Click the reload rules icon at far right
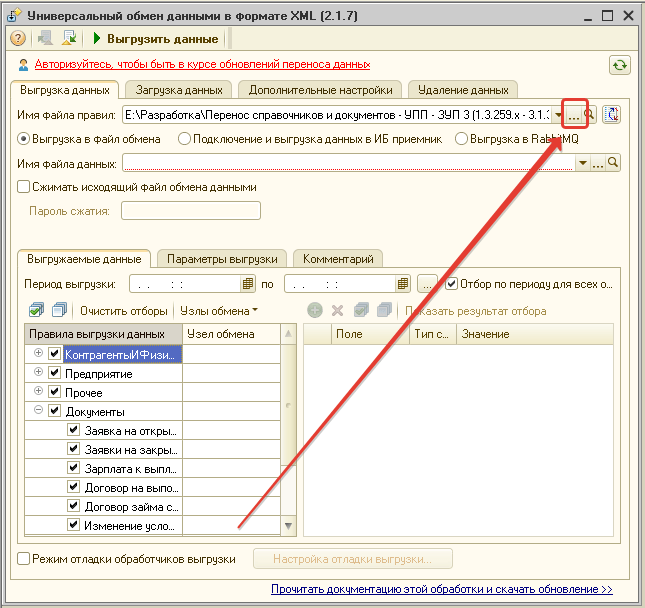Screen dimensions: 645x608 [x=613, y=115]
